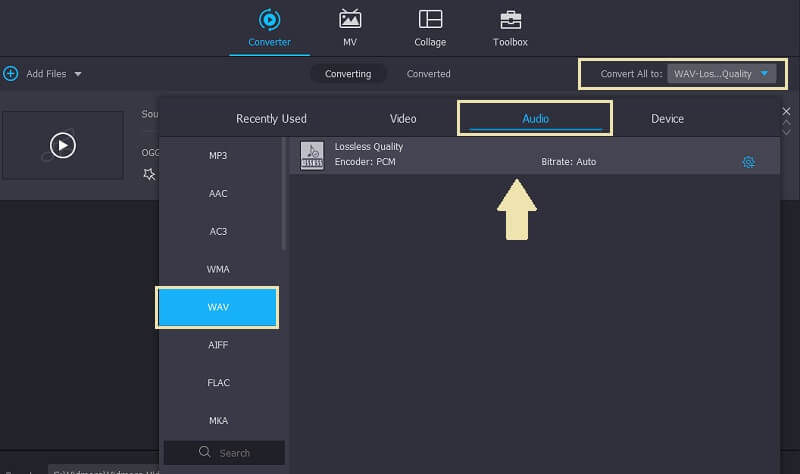This screenshot has height=474, width=800.
Task: Show the Converted files list
Action: [x=428, y=74]
